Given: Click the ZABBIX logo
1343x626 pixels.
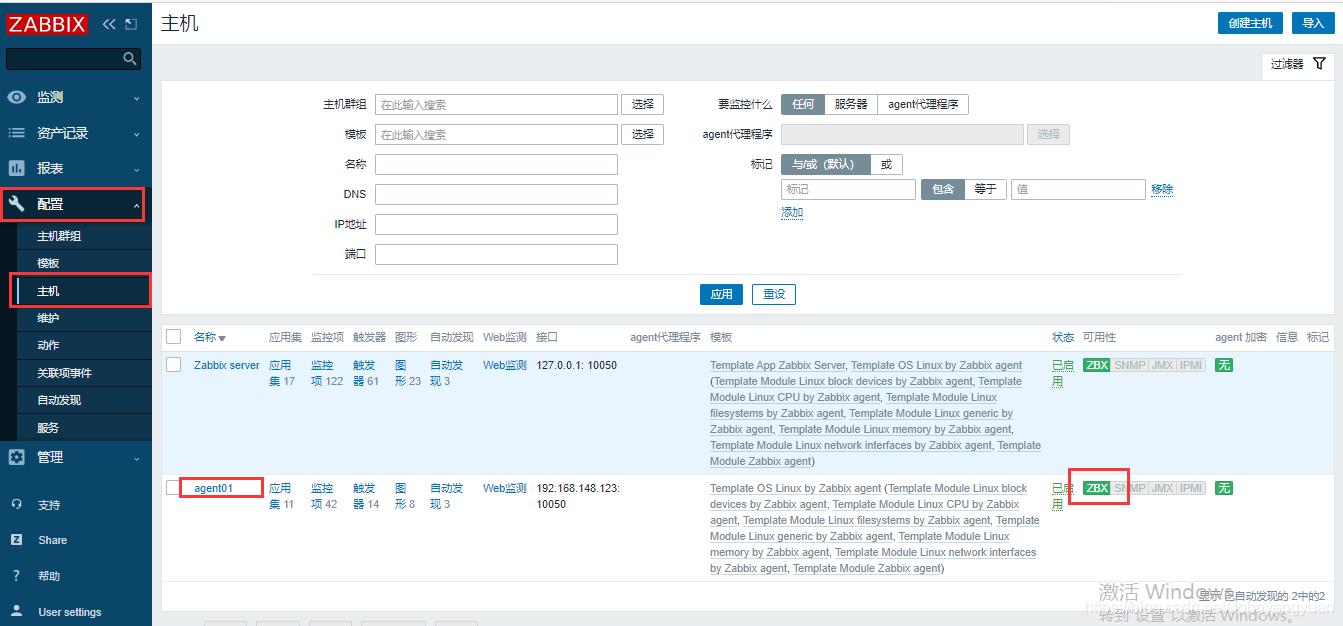Looking at the screenshot, I should coord(47,24).
